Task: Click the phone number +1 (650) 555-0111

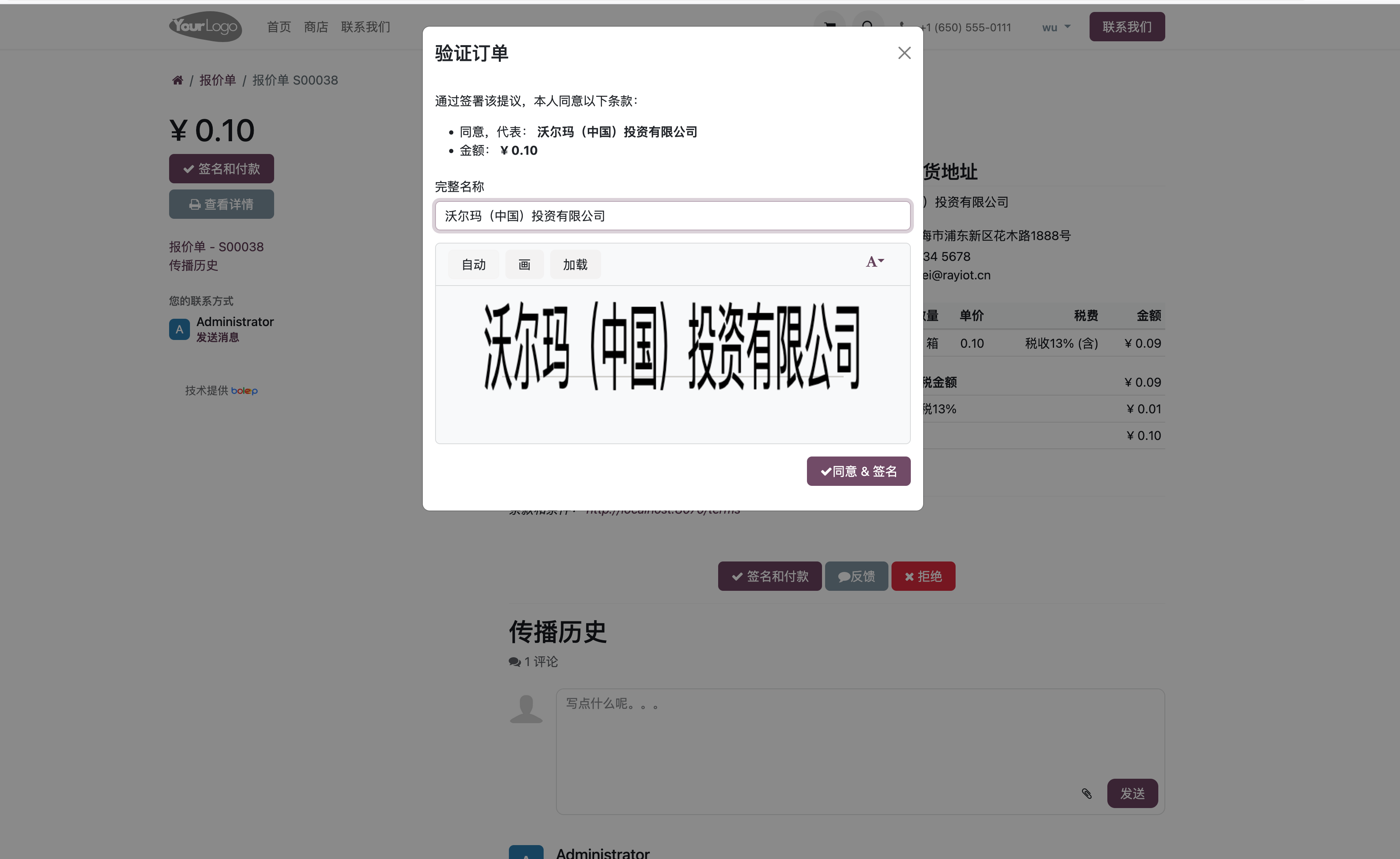Action: click(965, 27)
